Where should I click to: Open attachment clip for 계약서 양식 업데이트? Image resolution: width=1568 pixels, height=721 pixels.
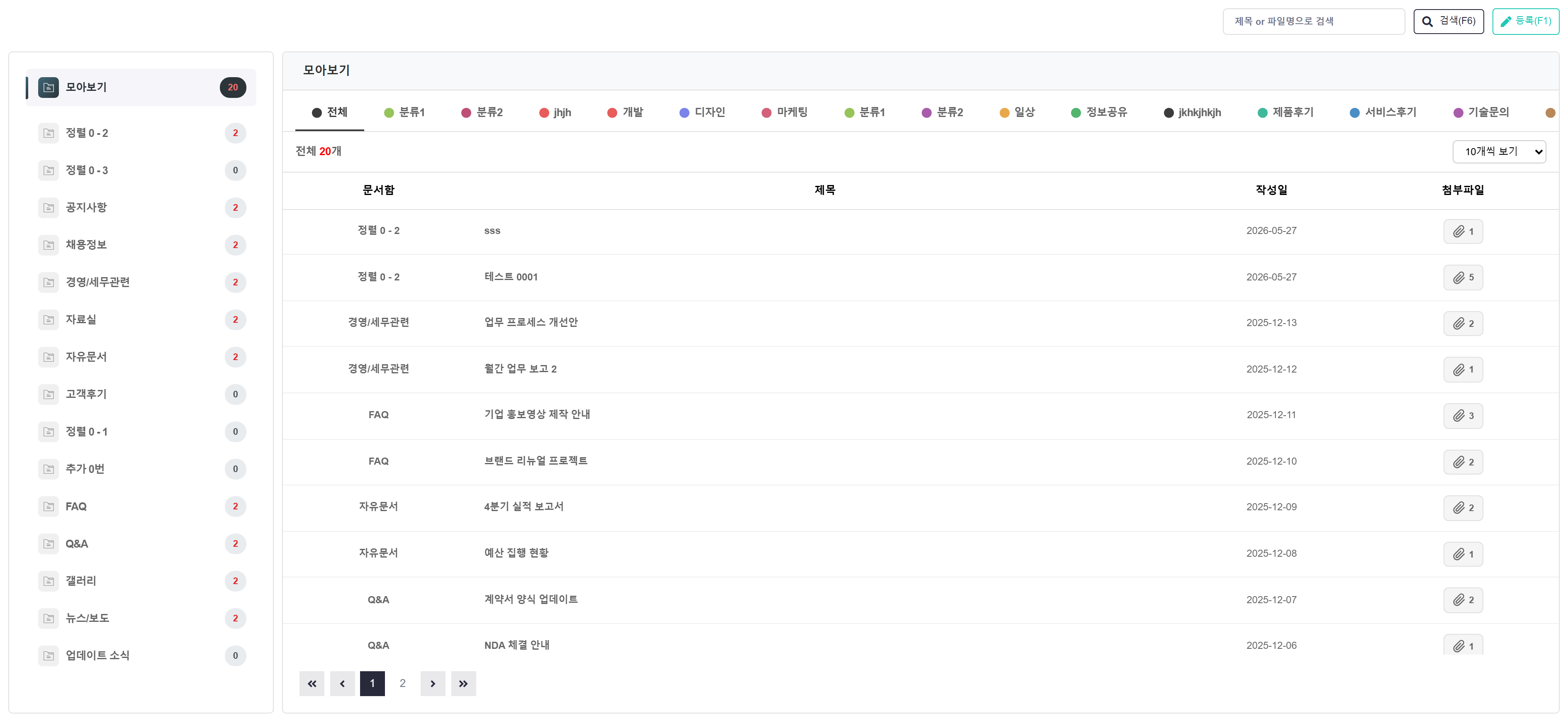coord(1463,600)
